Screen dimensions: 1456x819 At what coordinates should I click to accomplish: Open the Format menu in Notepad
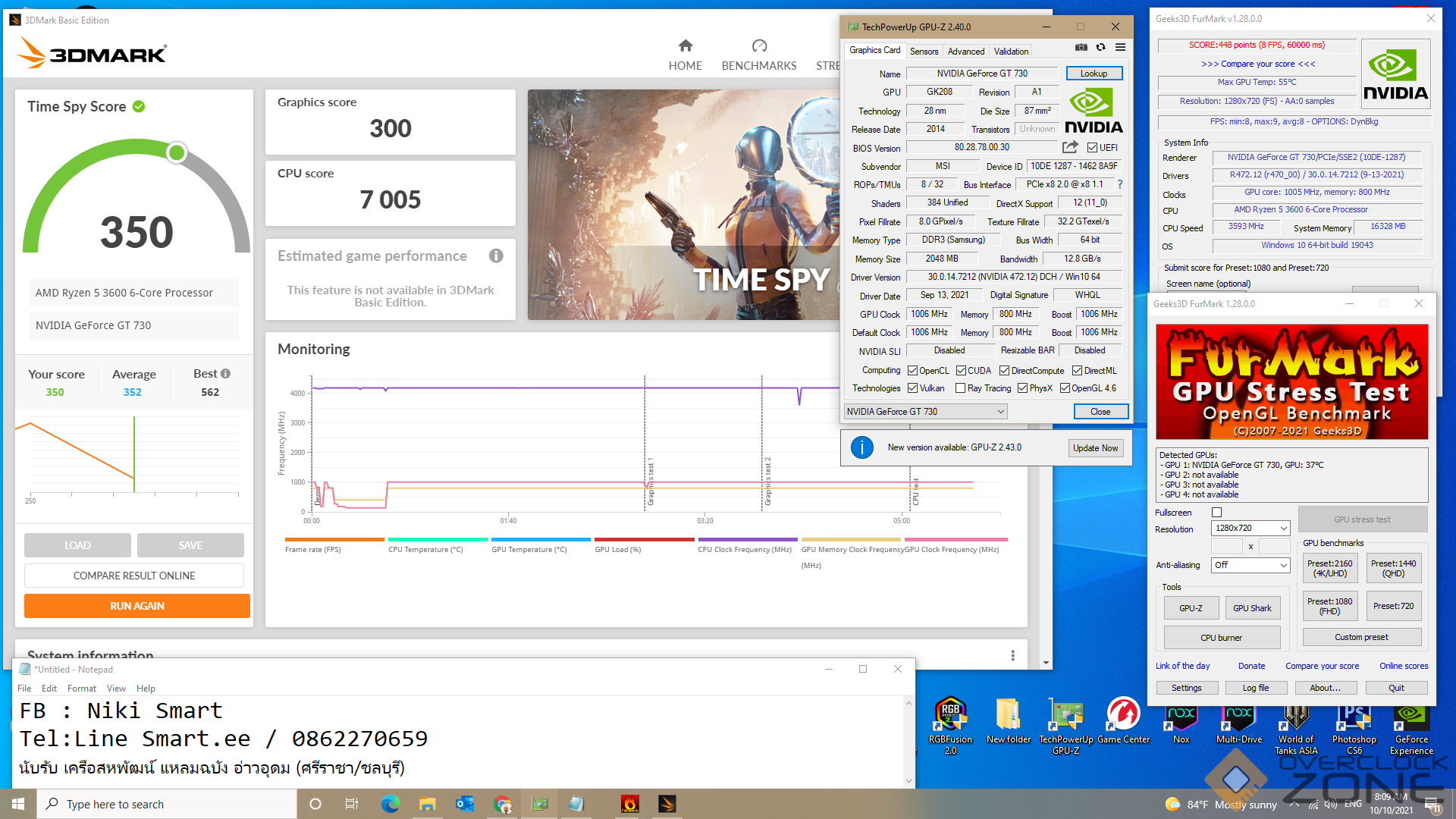81,689
